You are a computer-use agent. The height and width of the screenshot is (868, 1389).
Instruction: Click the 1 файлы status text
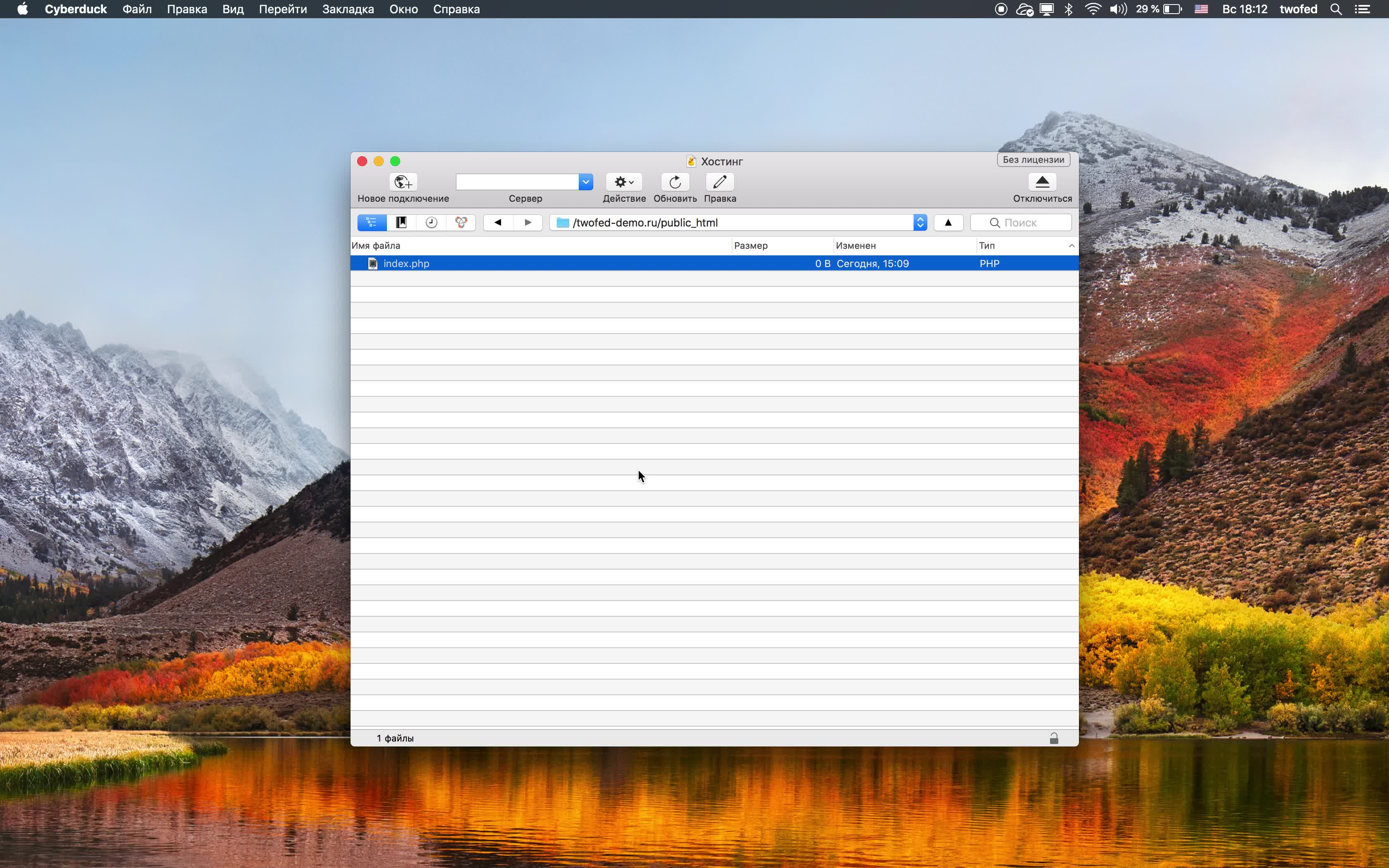pos(395,738)
